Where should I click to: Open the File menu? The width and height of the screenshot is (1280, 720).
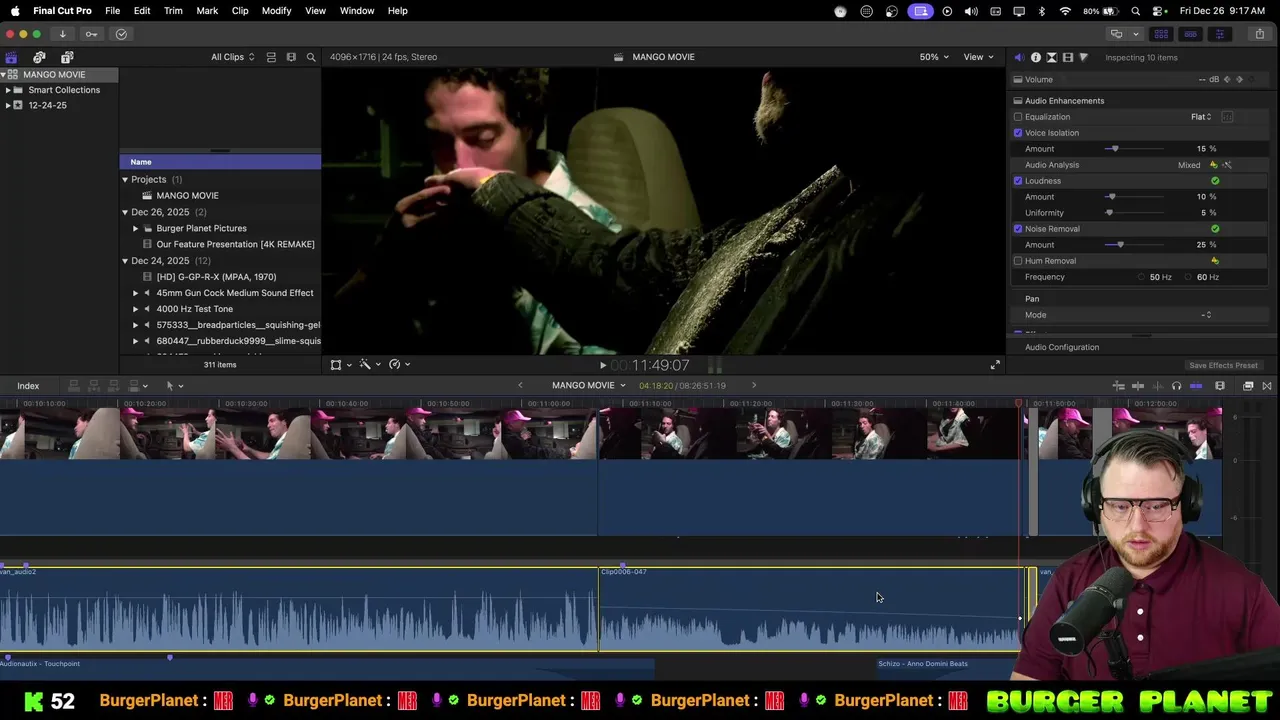113,11
